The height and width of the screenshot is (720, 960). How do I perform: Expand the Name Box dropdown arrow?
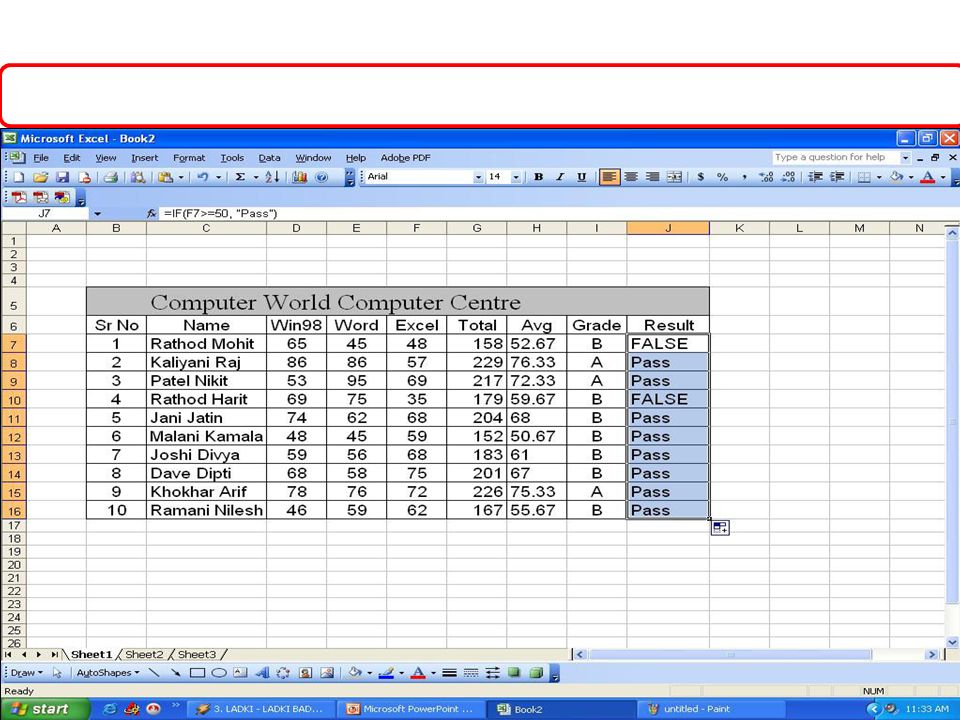click(x=97, y=214)
